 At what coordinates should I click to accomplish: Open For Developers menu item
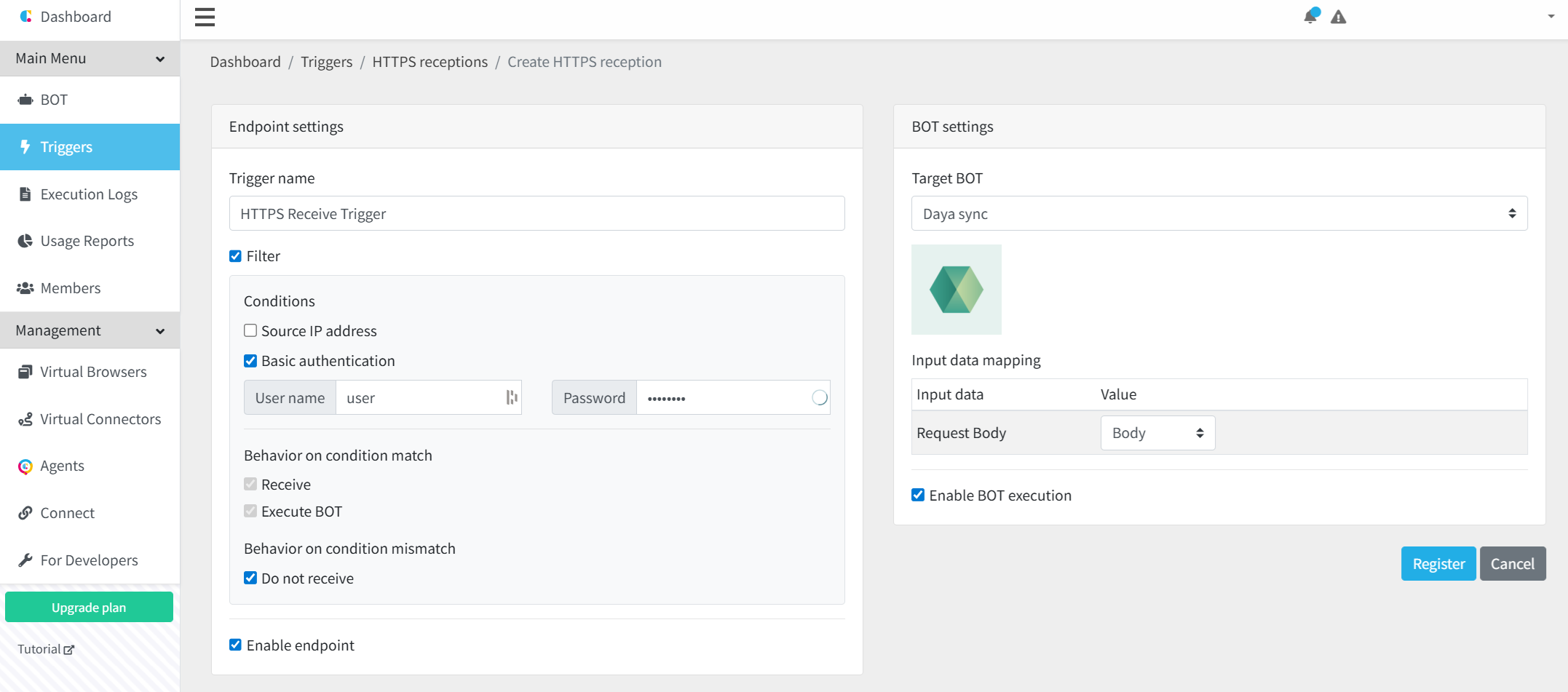point(90,560)
